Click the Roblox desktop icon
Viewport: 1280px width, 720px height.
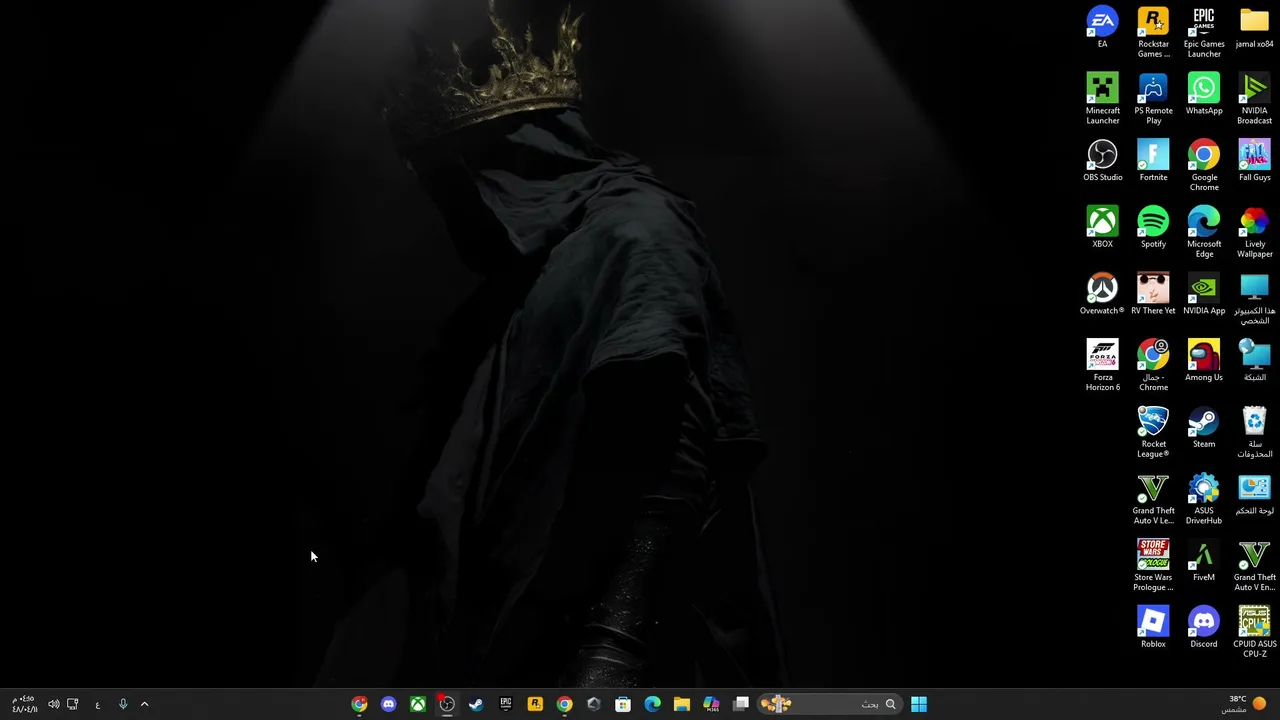(x=1153, y=627)
